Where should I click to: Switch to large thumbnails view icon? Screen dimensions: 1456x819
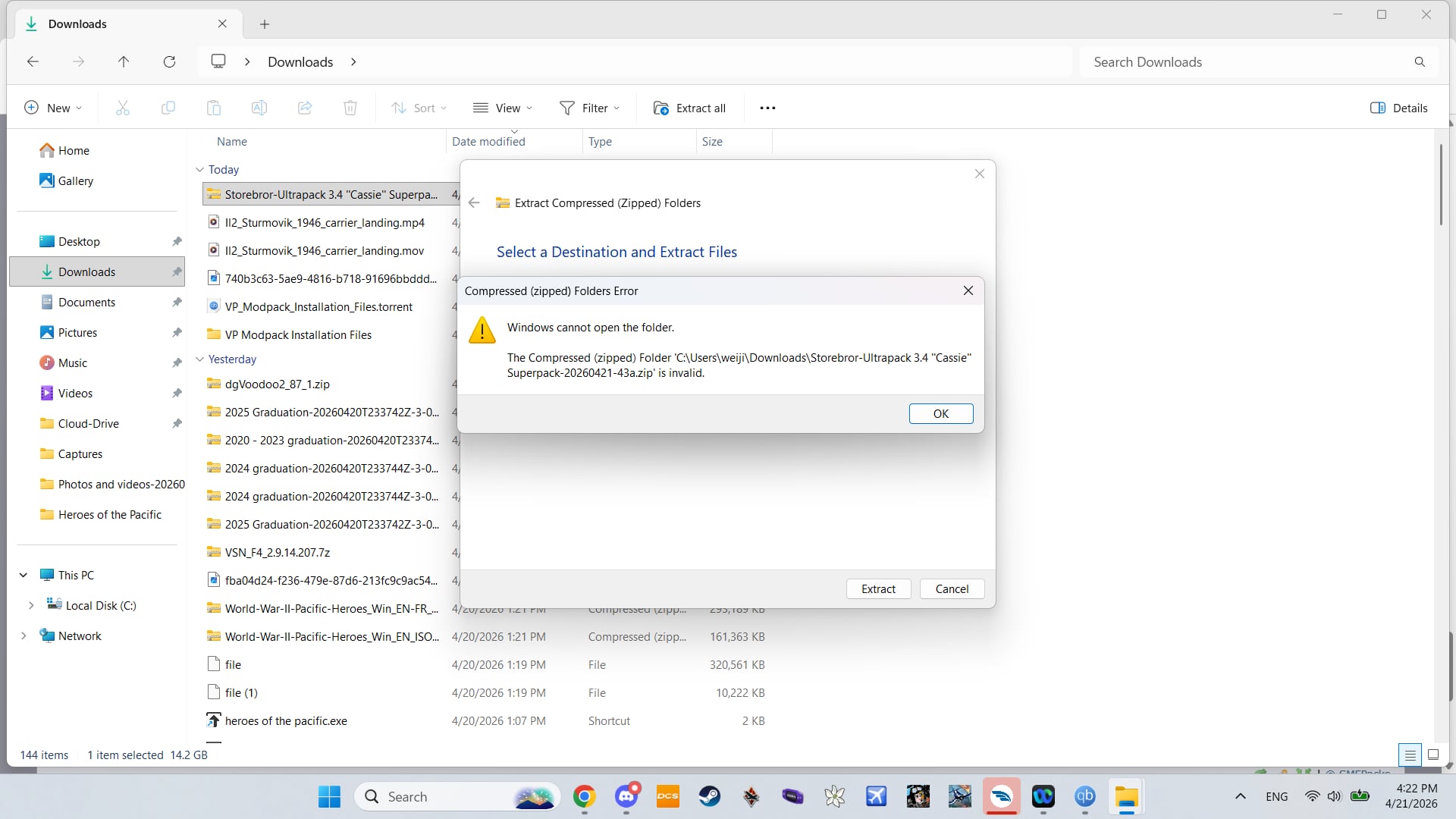coord(1433,755)
